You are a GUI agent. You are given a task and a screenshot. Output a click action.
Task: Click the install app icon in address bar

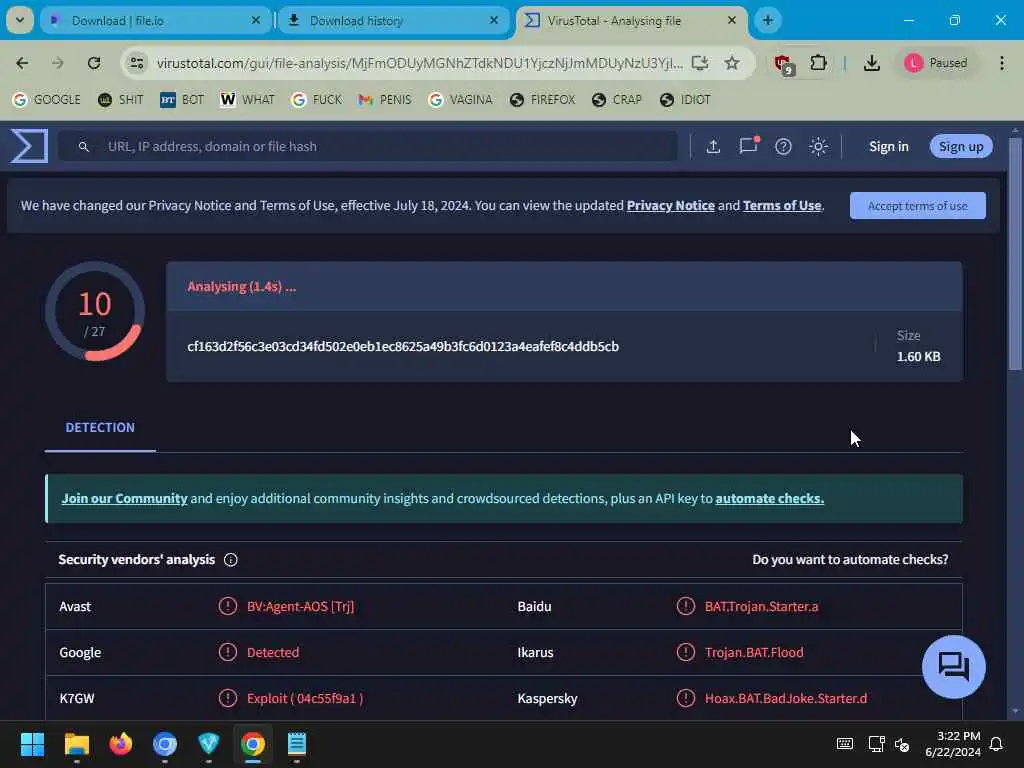pyautogui.click(x=699, y=63)
